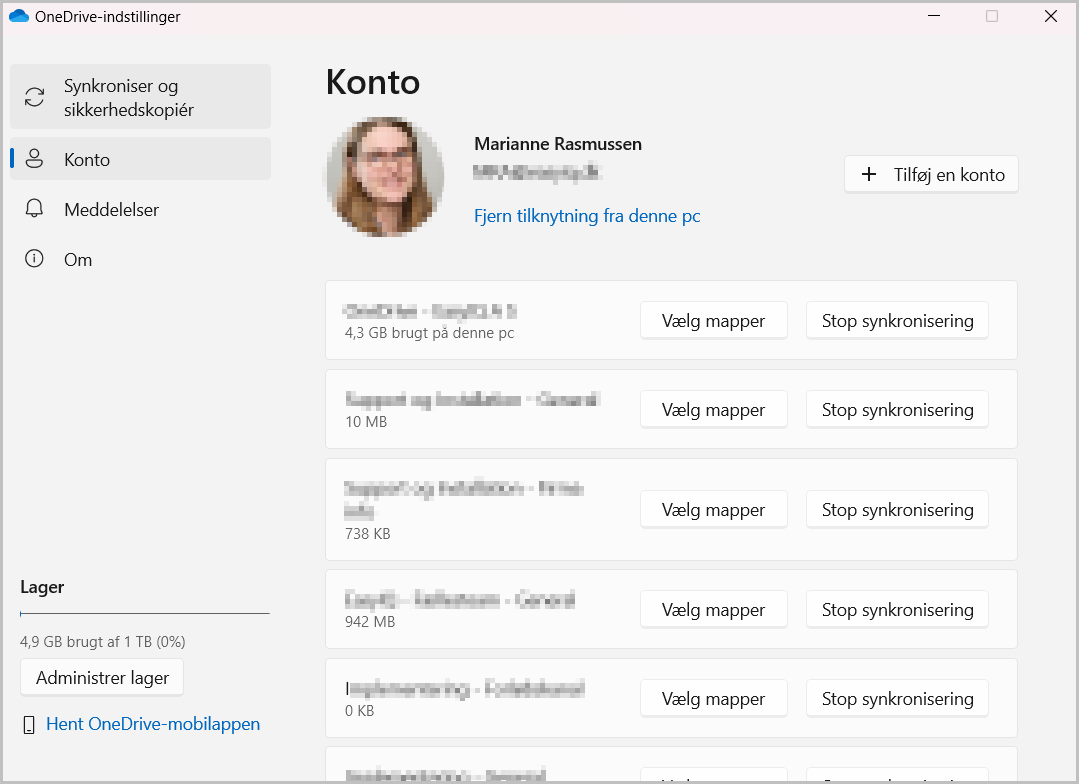
Task: Click the OneDrive-indstillinger window title
Action: tap(107, 17)
